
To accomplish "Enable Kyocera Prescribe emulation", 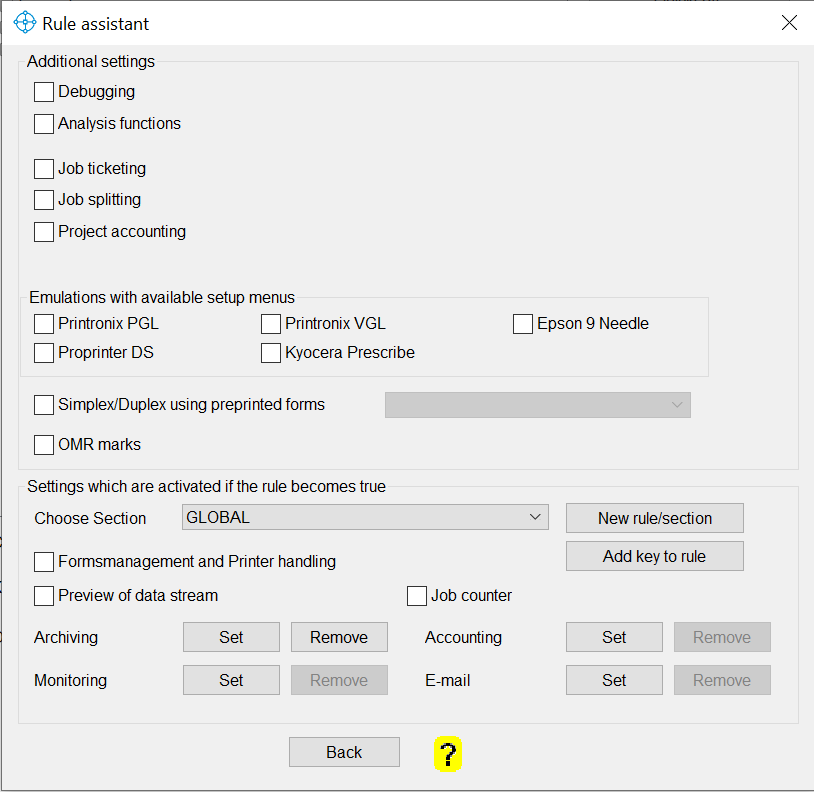I will click(271, 353).
